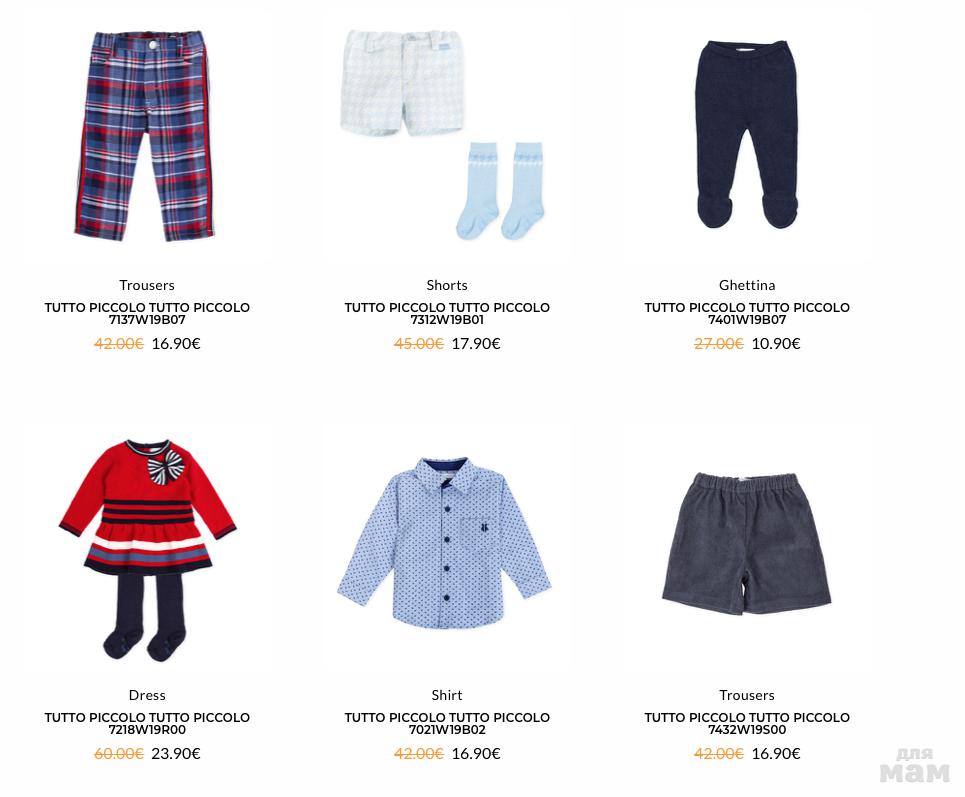Click the watermark logo in the corner
Image resolution: width=965 pixels, height=797 pixels.
[x=915, y=766]
